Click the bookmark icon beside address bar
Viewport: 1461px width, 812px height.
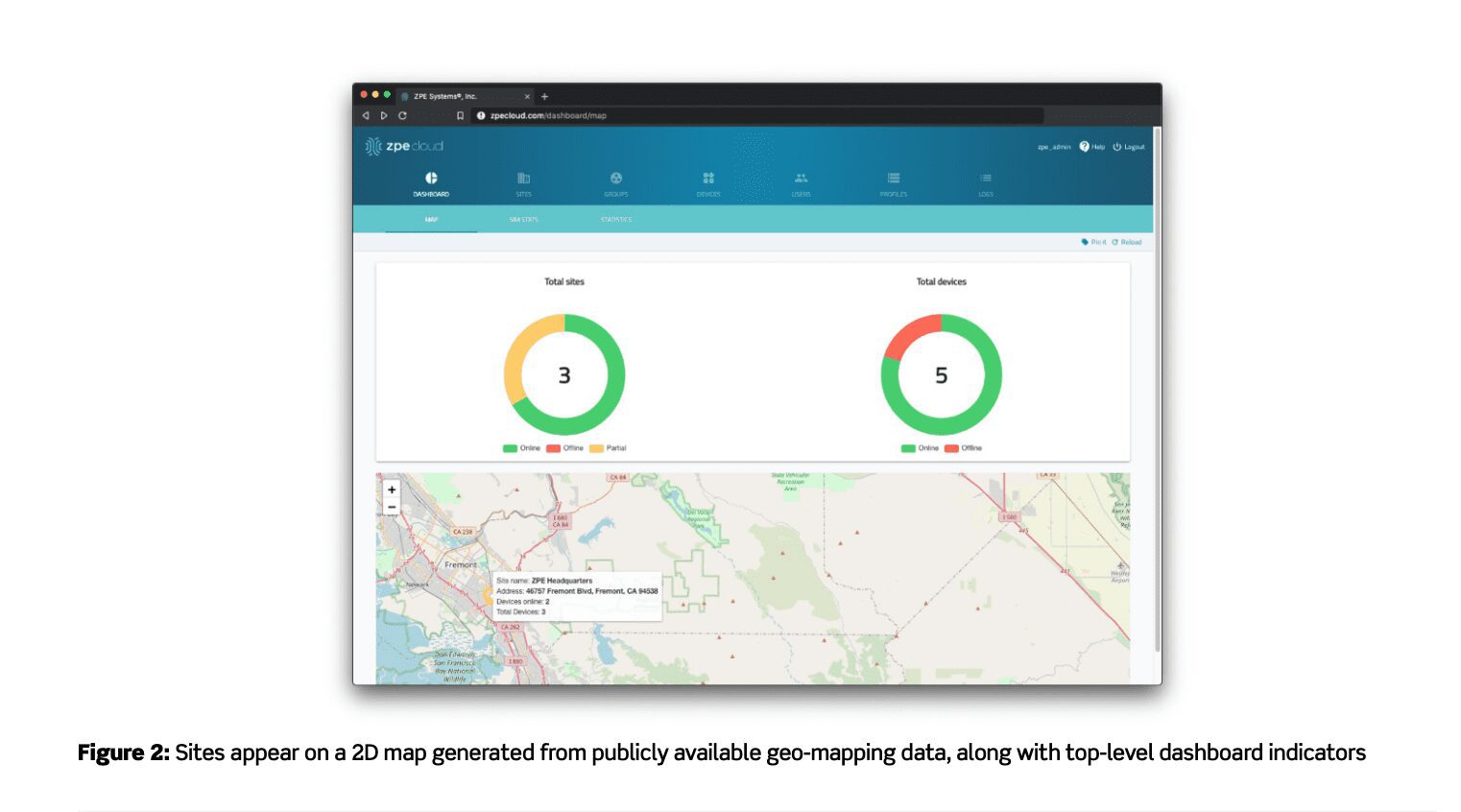tap(460, 115)
